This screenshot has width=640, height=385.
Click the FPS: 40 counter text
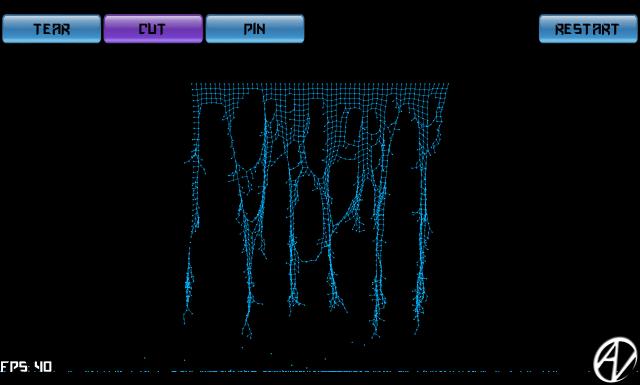[27, 366]
